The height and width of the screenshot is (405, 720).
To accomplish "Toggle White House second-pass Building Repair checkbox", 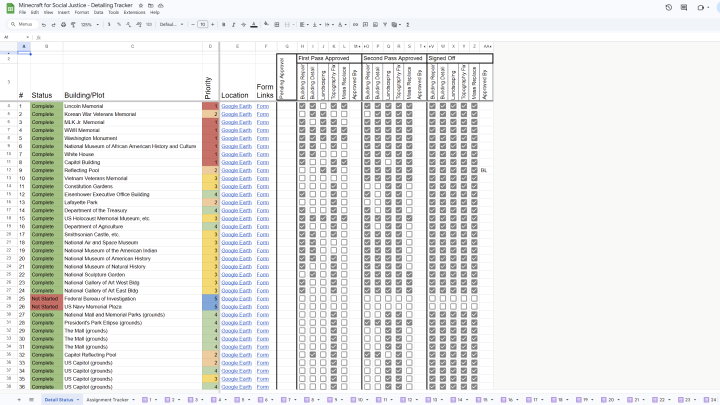I will [367, 154].
